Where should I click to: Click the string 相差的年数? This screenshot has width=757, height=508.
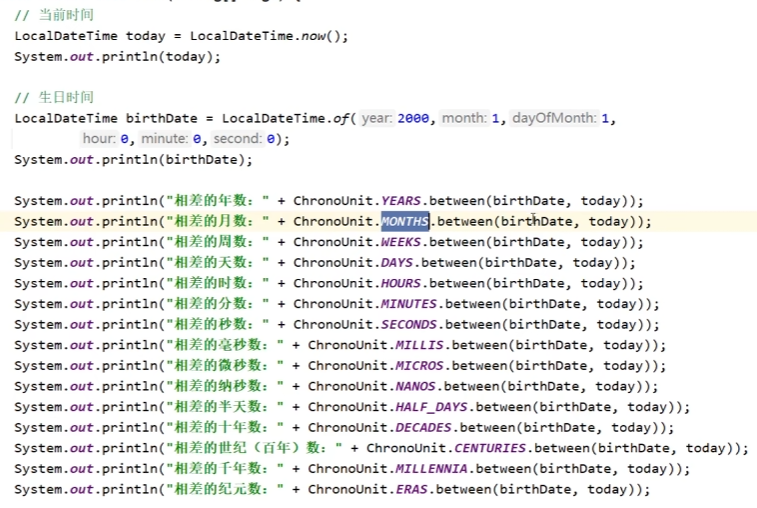pos(217,200)
